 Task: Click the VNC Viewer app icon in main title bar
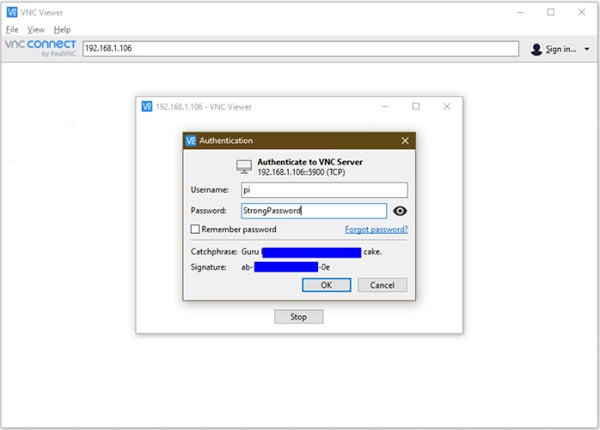pos(12,12)
